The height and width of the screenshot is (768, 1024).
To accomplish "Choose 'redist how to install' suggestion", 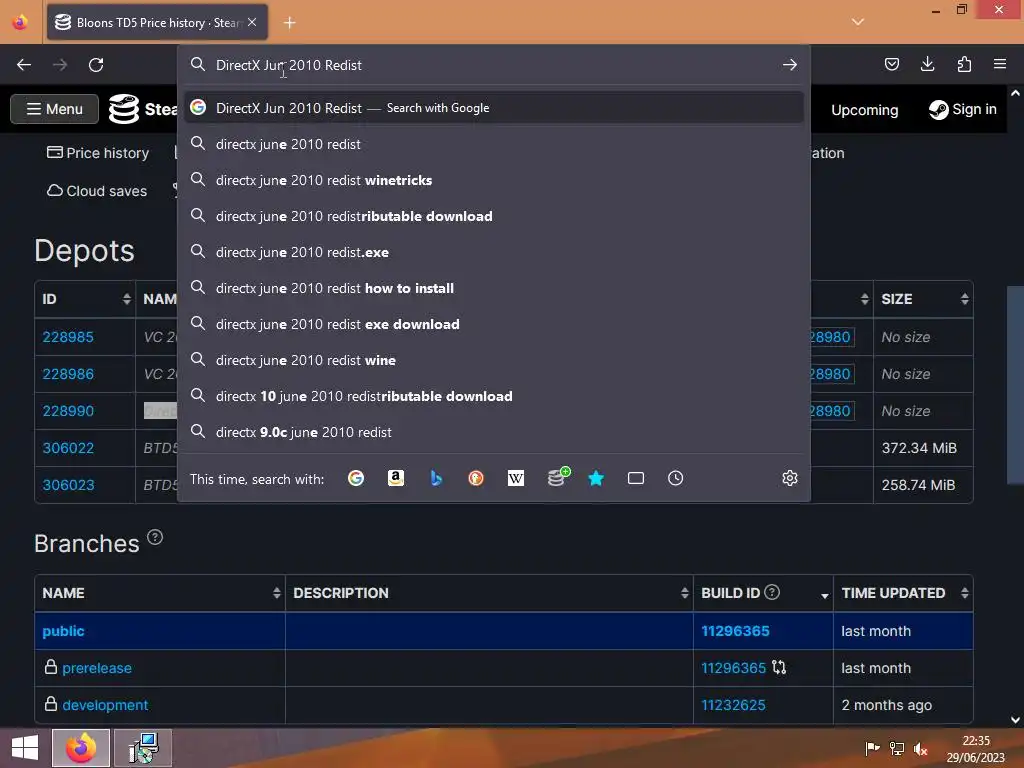I will pyautogui.click(x=494, y=288).
